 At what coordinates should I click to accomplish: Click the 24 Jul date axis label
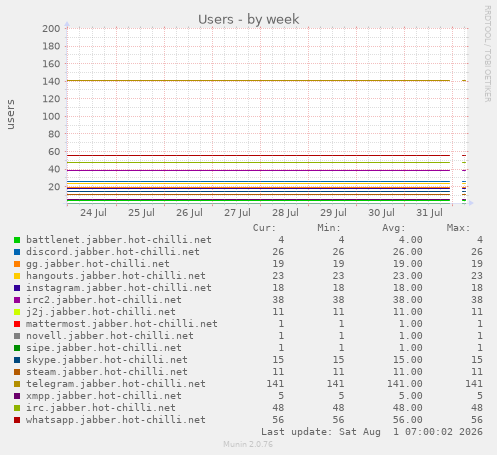click(93, 213)
